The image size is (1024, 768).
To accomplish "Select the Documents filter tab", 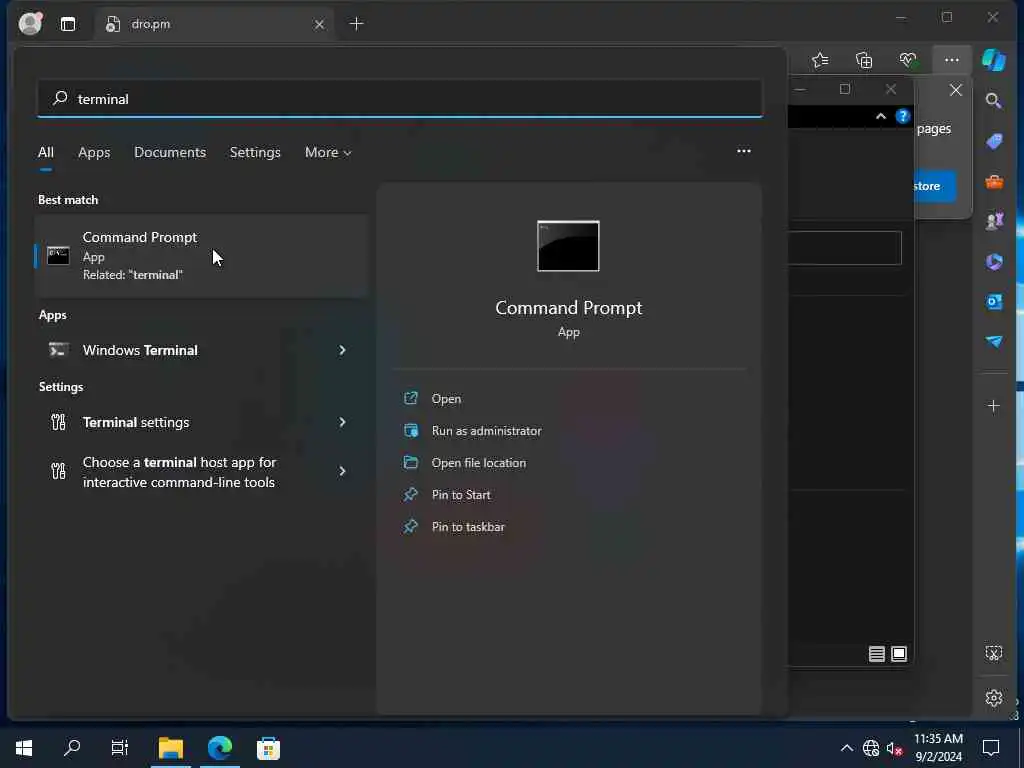I will [x=170, y=152].
